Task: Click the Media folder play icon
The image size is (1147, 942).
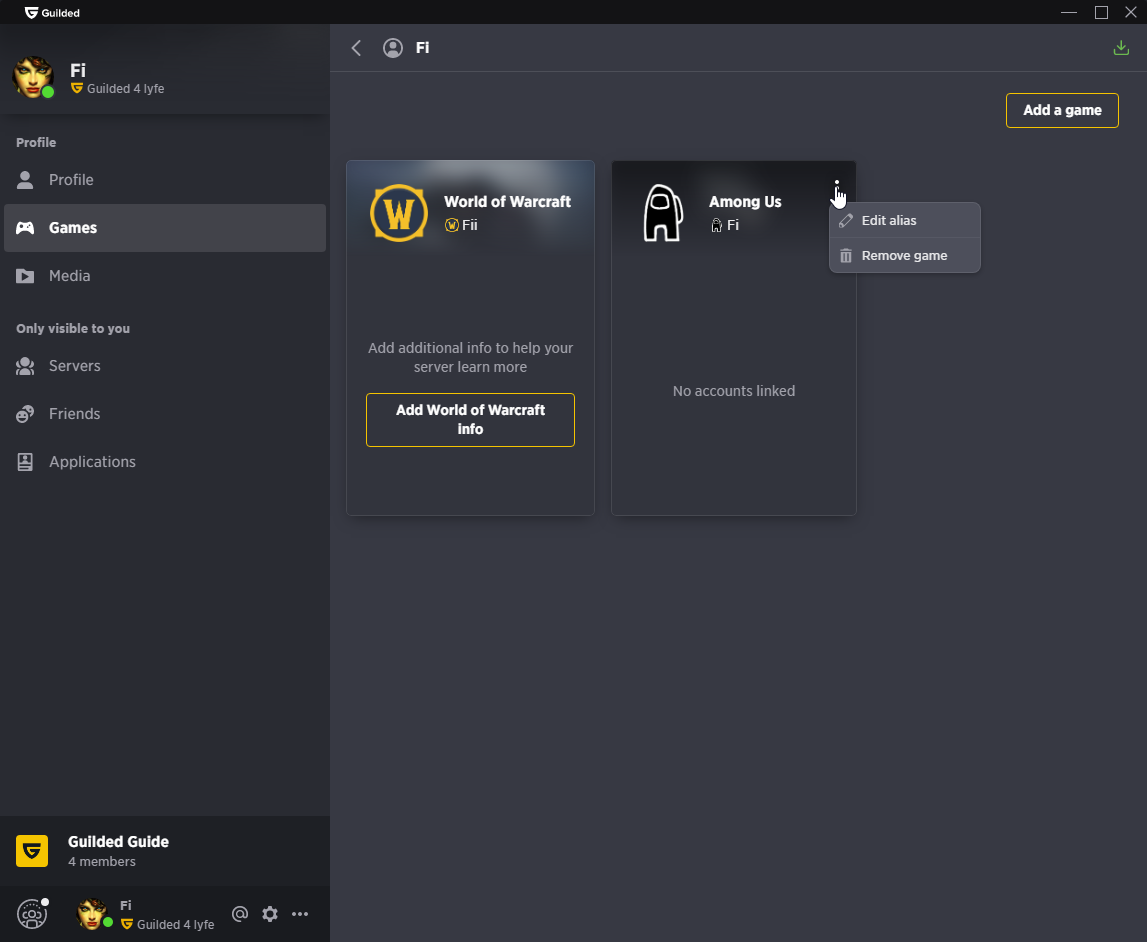Action: pyautogui.click(x=25, y=276)
